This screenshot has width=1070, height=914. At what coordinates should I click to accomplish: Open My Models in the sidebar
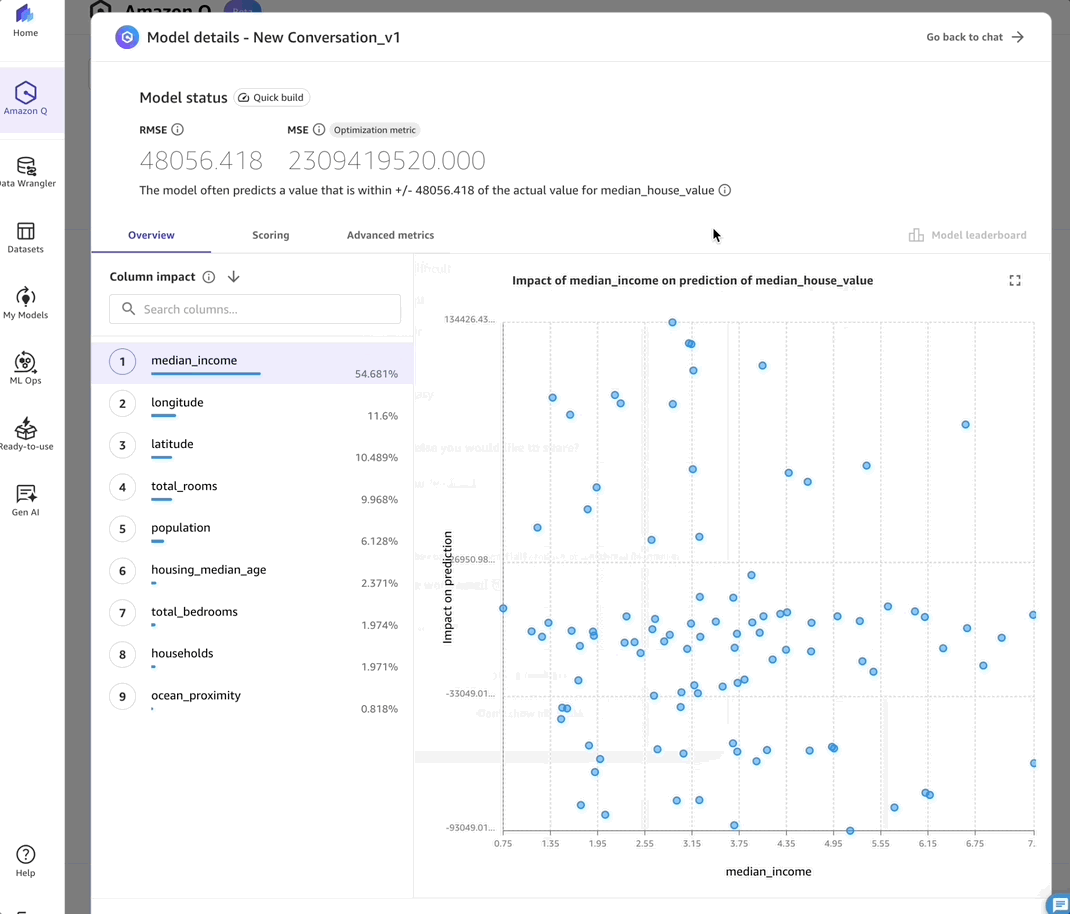tap(25, 303)
